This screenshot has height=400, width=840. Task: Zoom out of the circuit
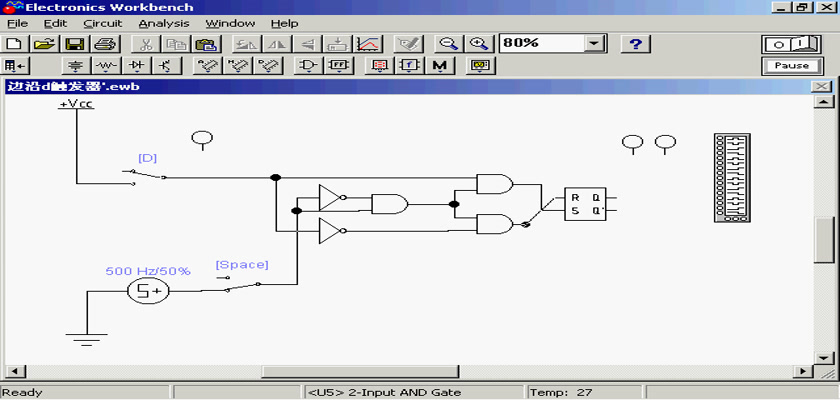click(x=448, y=44)
